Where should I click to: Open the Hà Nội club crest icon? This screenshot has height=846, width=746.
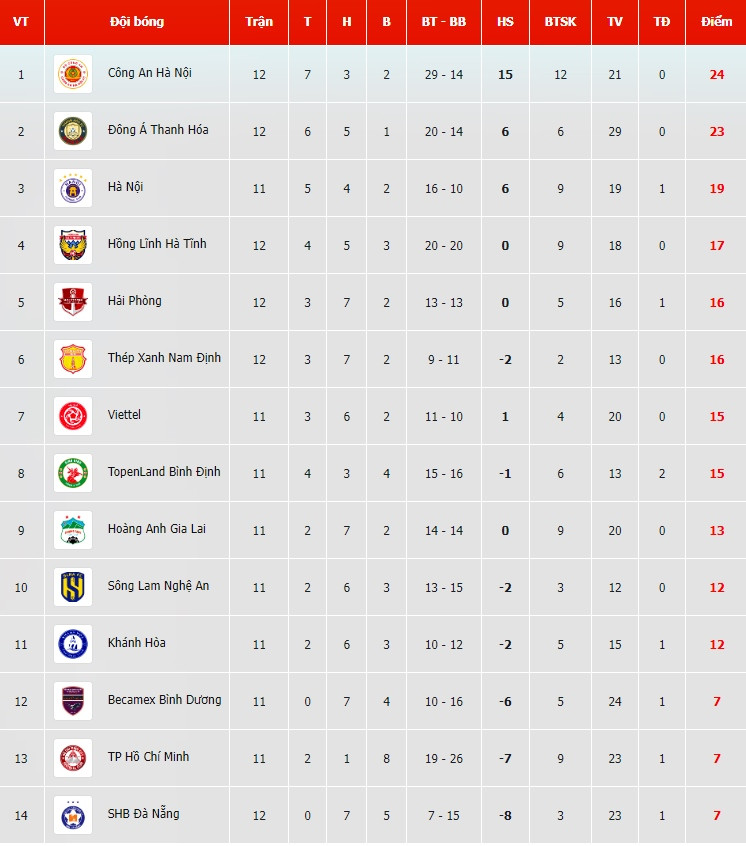click(73, 188)
